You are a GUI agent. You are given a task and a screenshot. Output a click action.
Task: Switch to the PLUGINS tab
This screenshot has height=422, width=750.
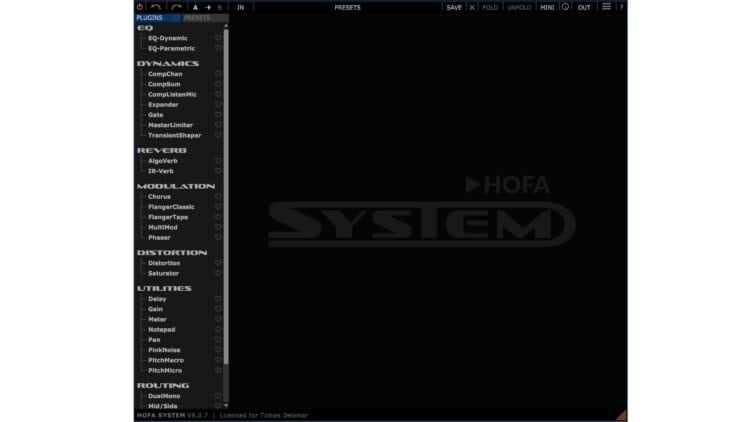click(x=158, y=18)
